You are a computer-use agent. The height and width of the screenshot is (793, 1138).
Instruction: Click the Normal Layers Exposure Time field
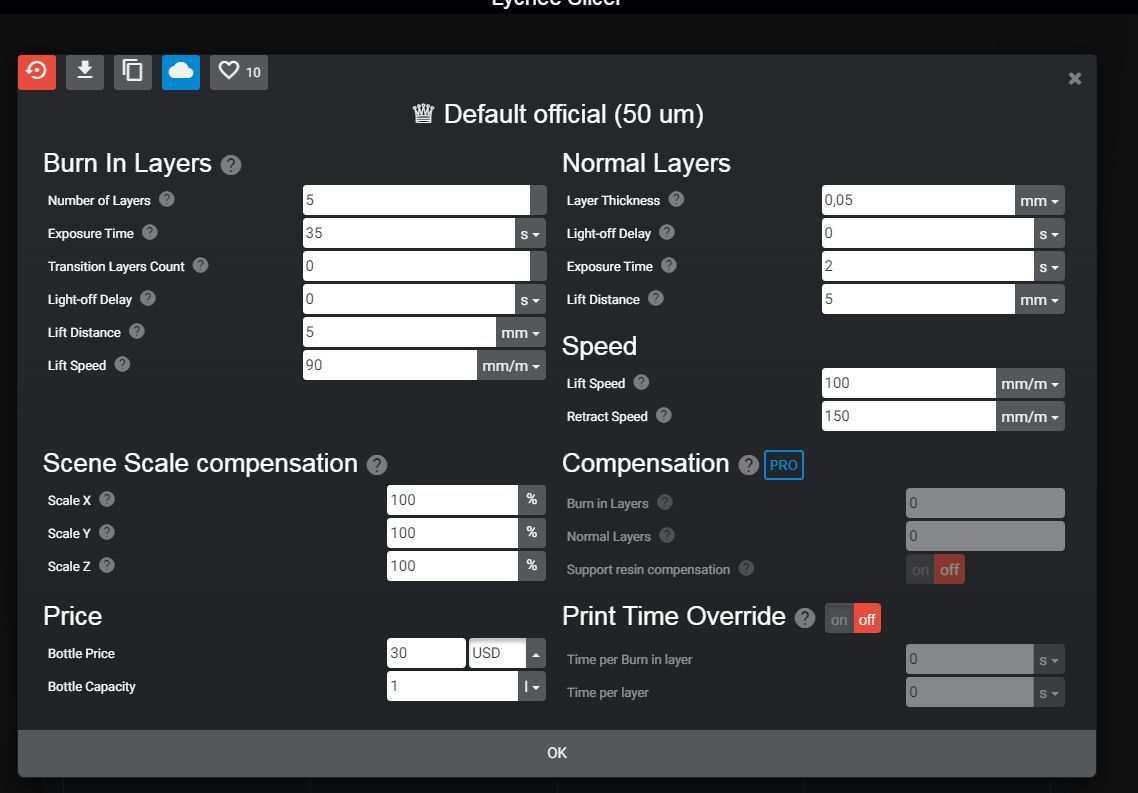pos(928,266)
